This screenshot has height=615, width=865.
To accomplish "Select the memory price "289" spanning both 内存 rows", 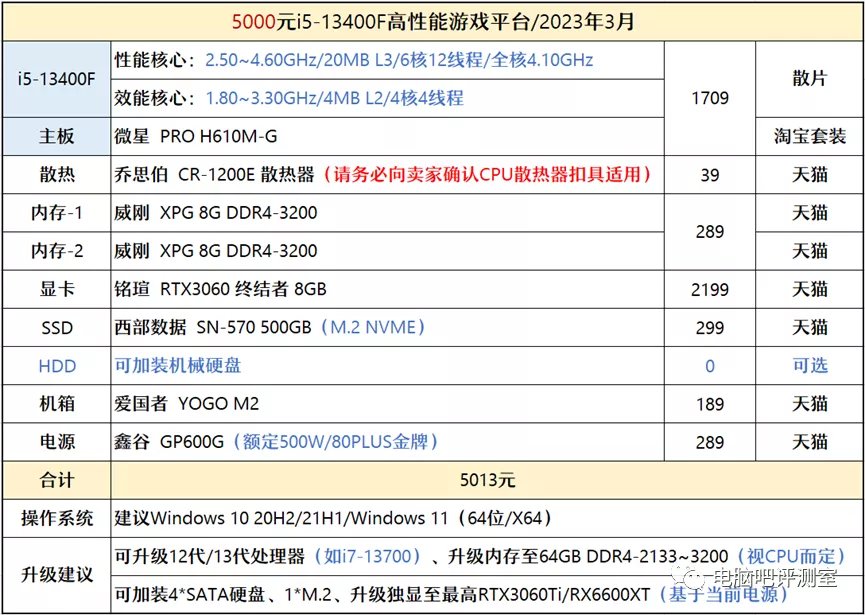I will (x=709, y=232).
